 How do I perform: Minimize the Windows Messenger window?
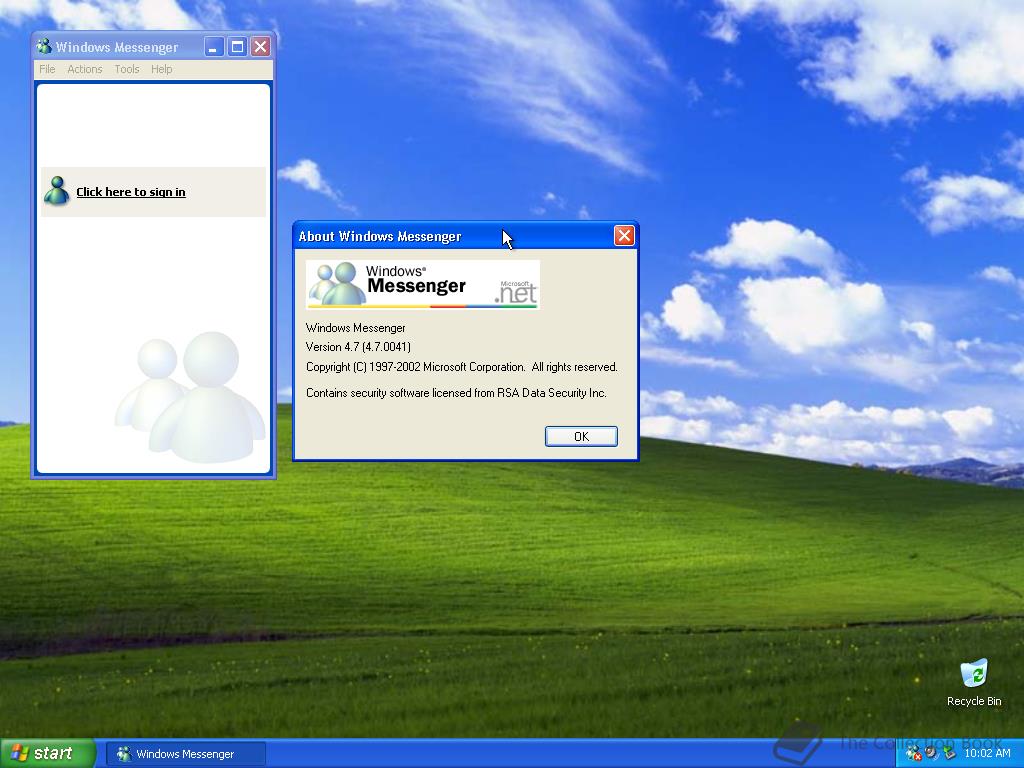(214, 46)
